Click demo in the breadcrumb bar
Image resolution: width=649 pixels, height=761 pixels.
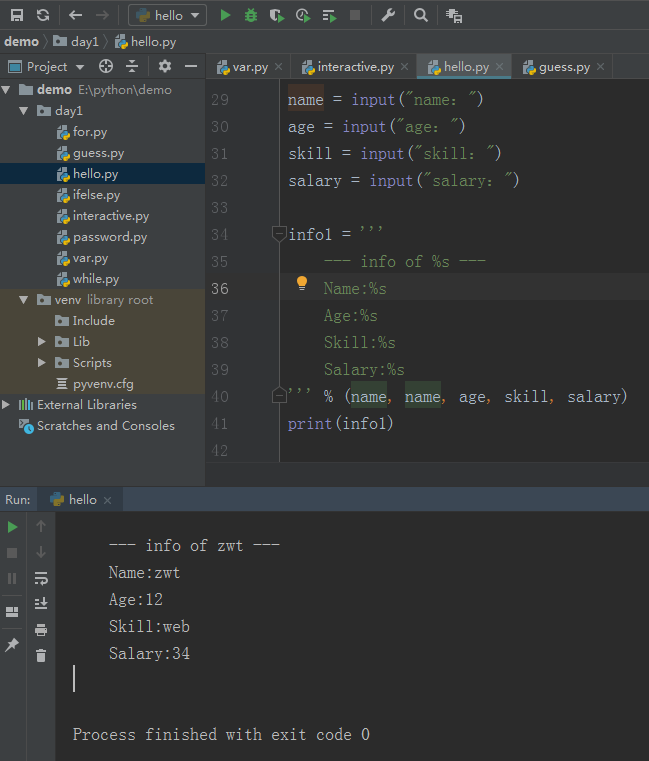(x=21, y=42)
